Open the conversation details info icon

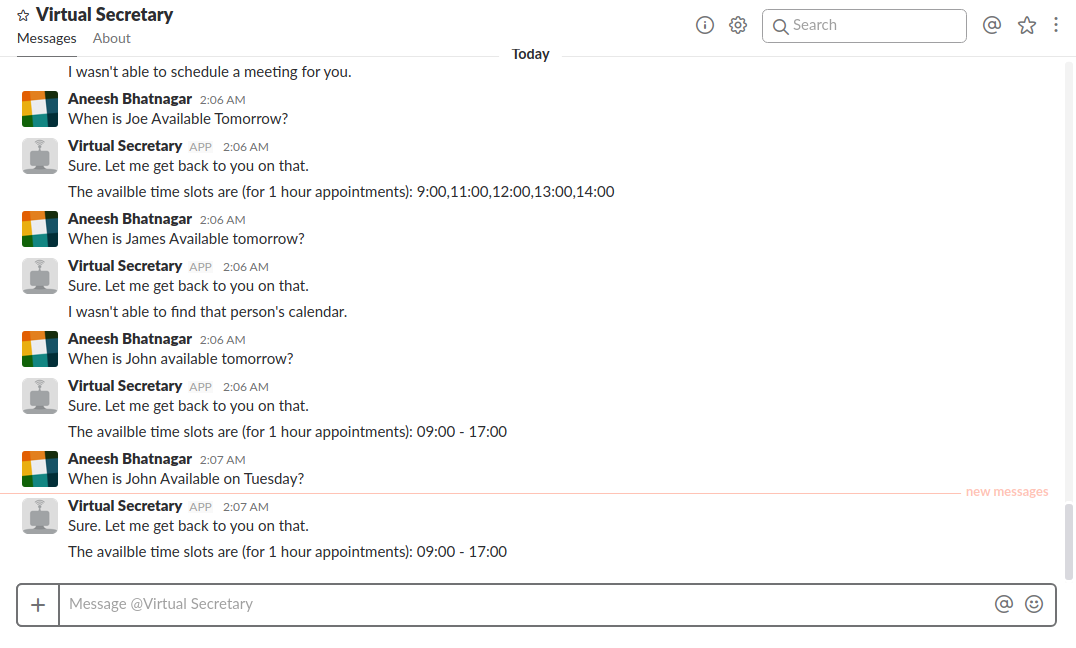(705, 25)
